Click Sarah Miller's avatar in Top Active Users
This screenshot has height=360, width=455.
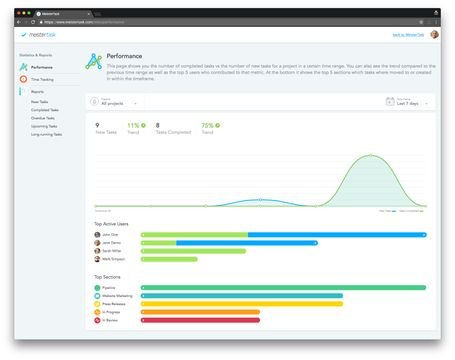point(97,251)
